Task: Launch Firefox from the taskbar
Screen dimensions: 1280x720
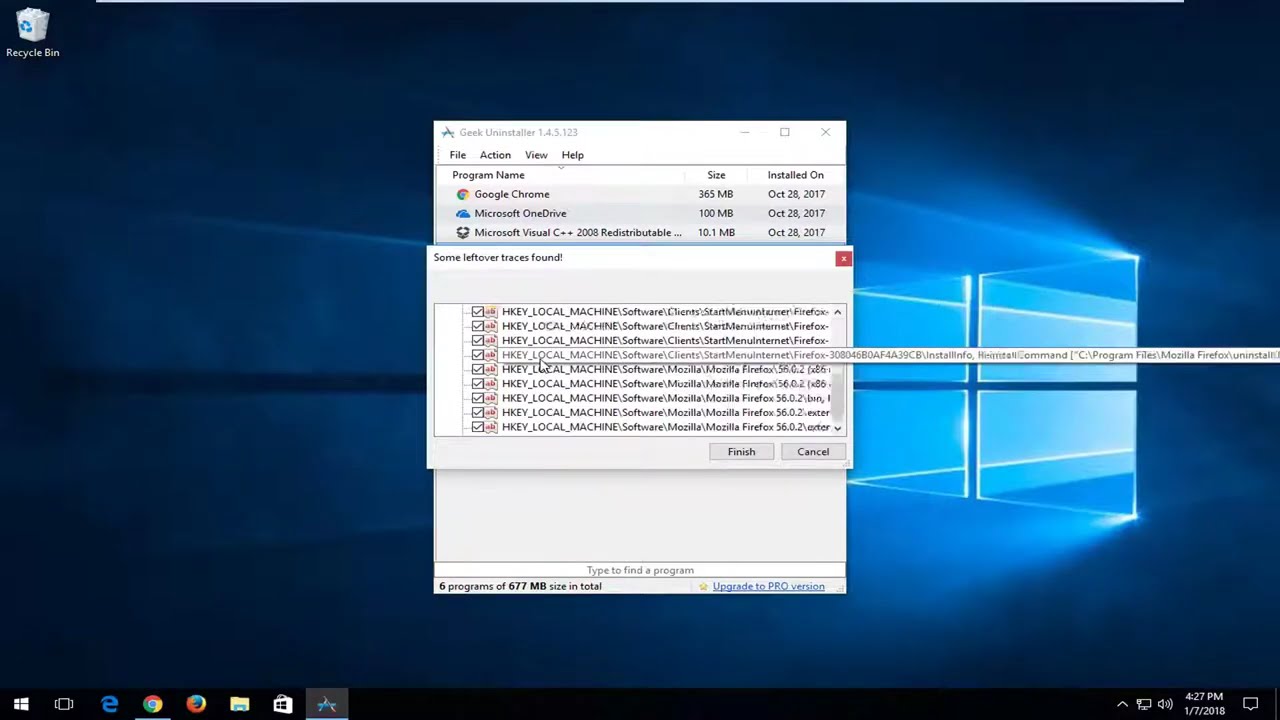Action: [196, 704]
